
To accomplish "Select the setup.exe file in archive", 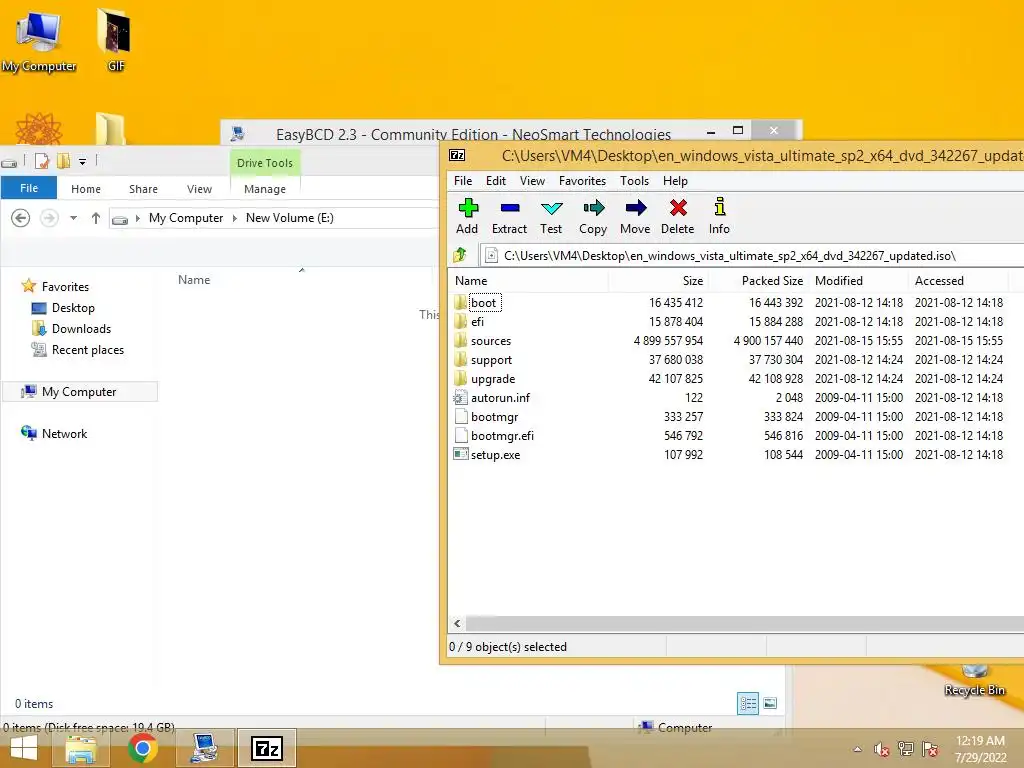I will tap(495, 455).
